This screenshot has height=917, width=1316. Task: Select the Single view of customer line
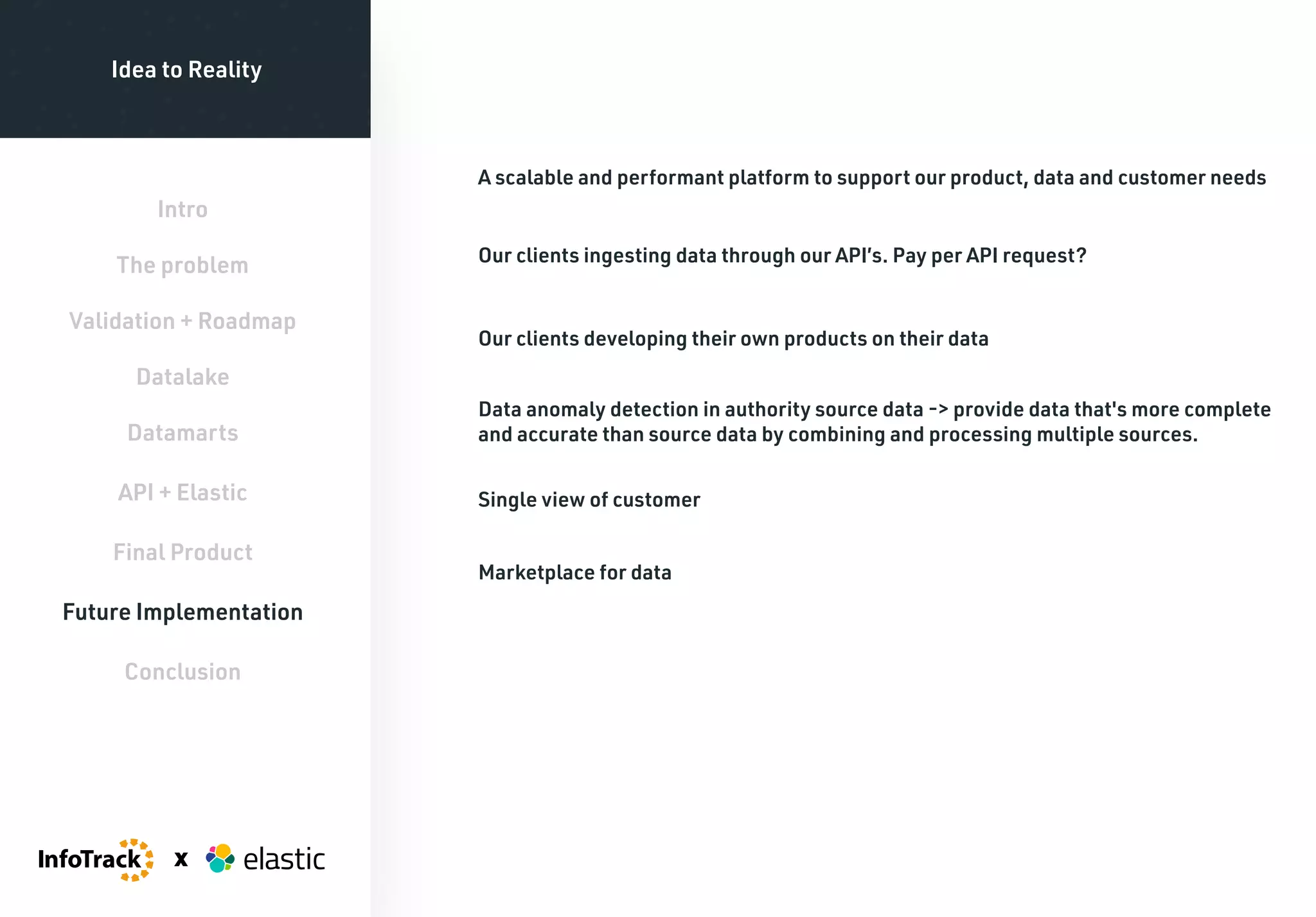pyautogui.click(x=589, y=500)
